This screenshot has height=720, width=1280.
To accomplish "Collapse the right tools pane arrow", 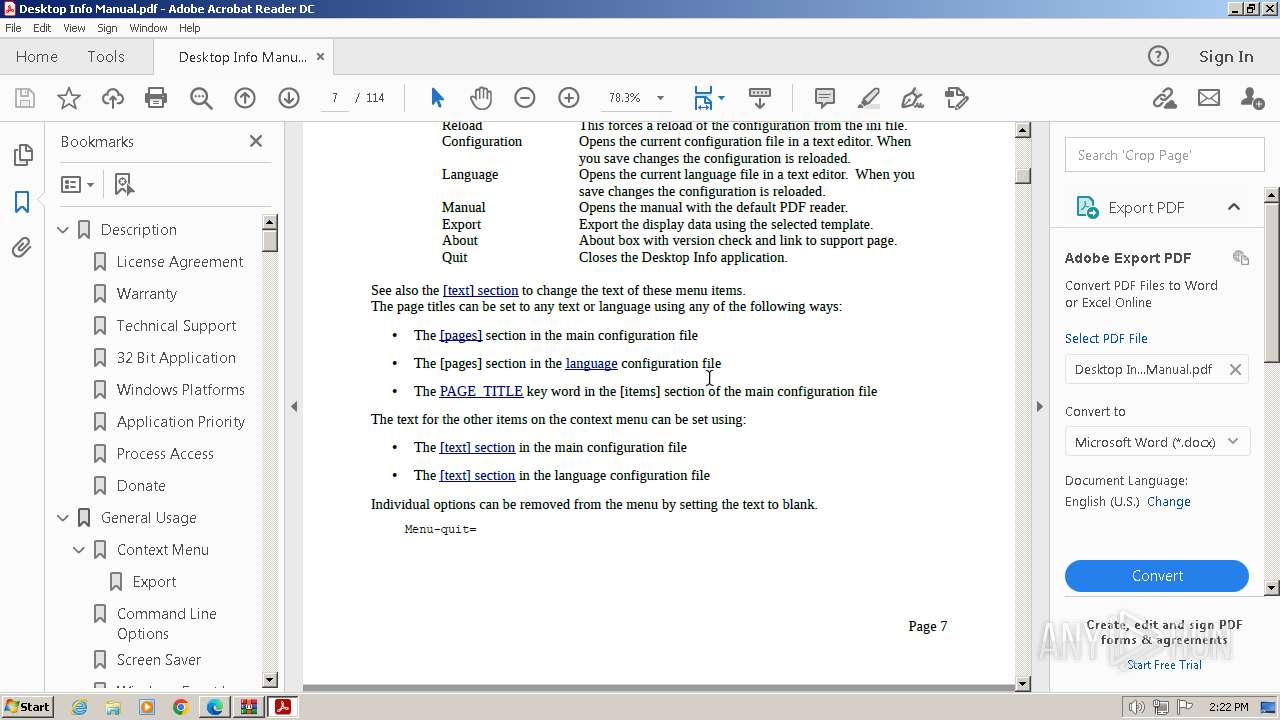I will (1039, 406).
